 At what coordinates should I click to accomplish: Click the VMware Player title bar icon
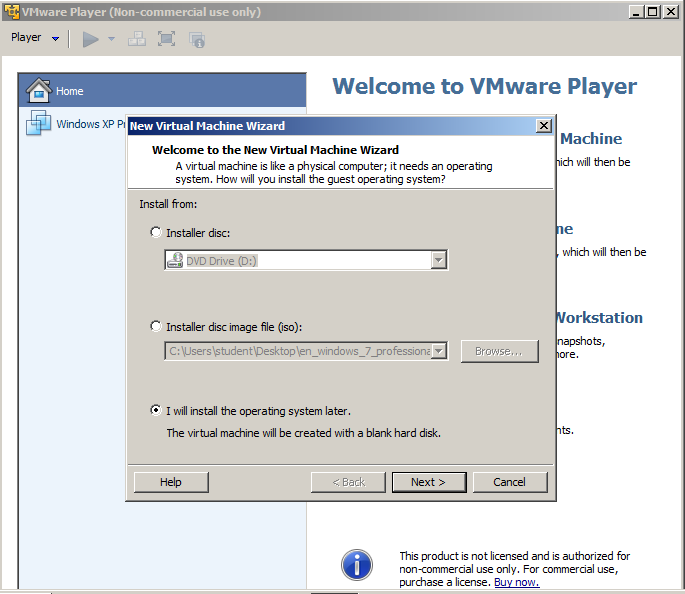11,11
